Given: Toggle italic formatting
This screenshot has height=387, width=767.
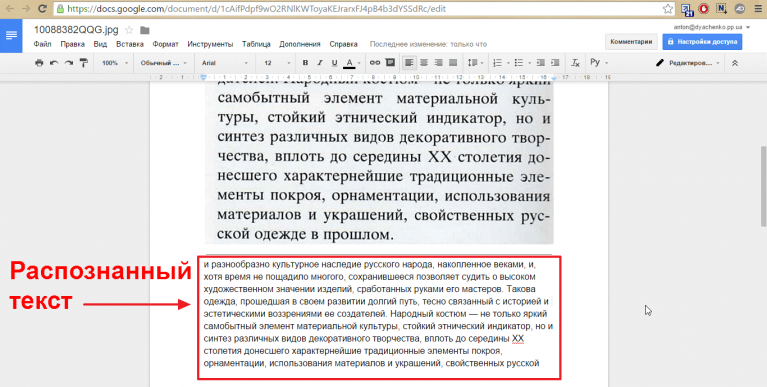Looking at the screenshot, I should point(320,63).
